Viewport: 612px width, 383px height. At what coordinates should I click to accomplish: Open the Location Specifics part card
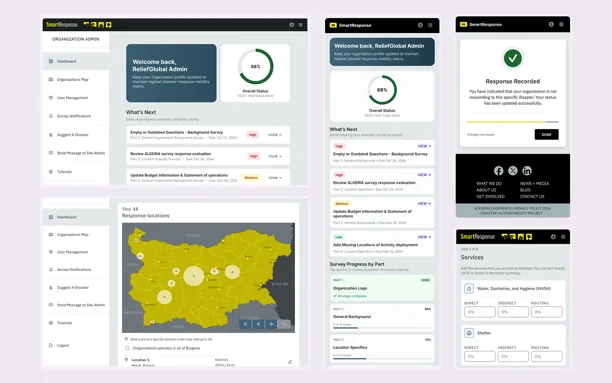click(x=382, y=348)
